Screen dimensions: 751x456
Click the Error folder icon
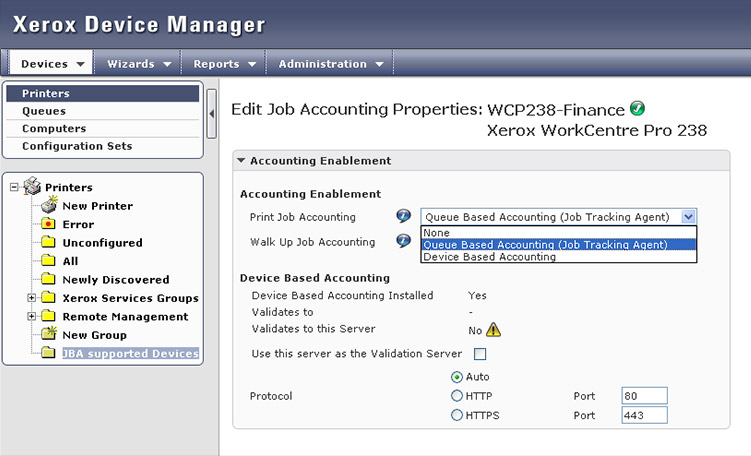[48, 224]
